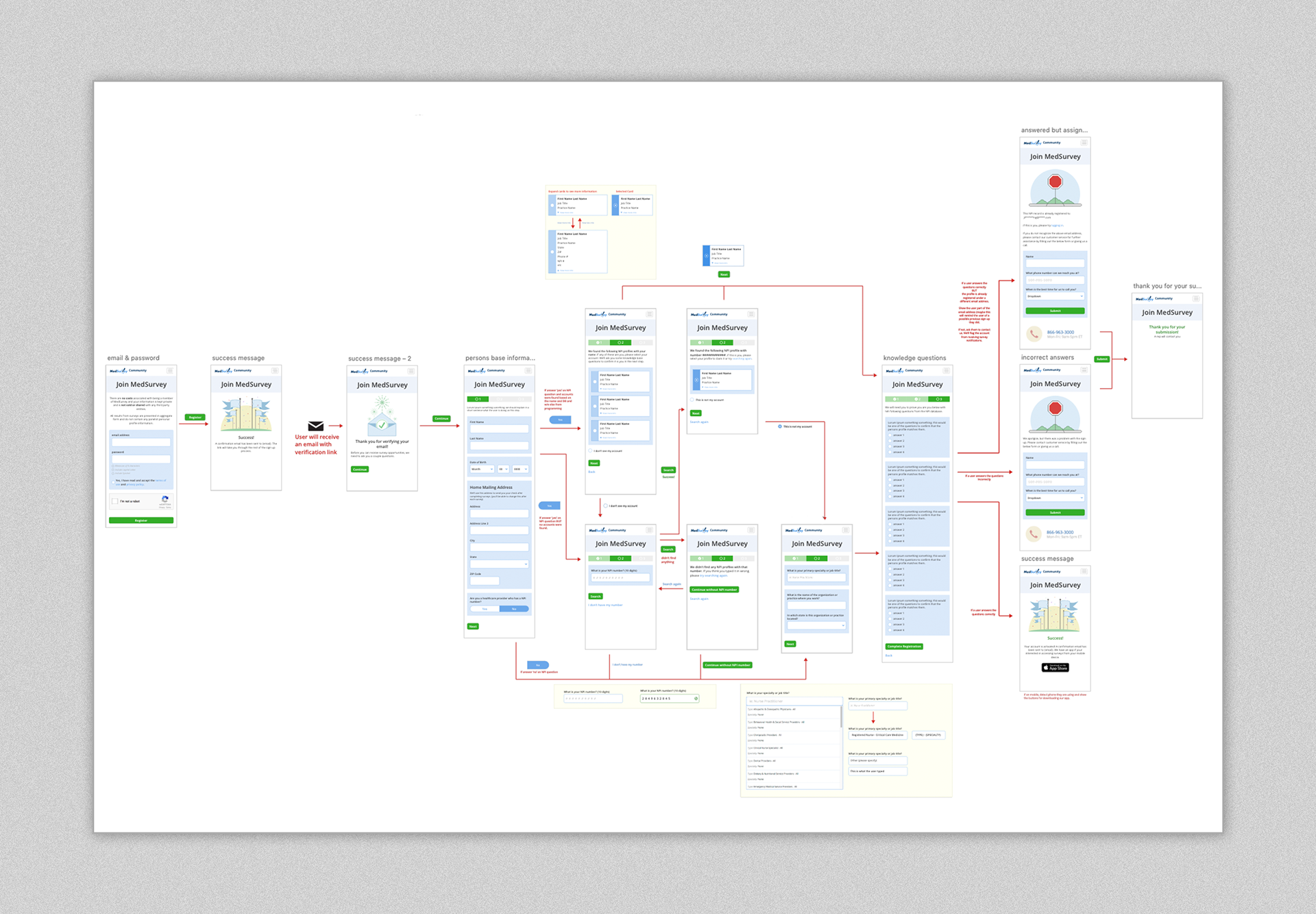Click step 3 progress tab on knowledge questions
This screenshot has width=1316, height=914.
click(x=938, y=399)
